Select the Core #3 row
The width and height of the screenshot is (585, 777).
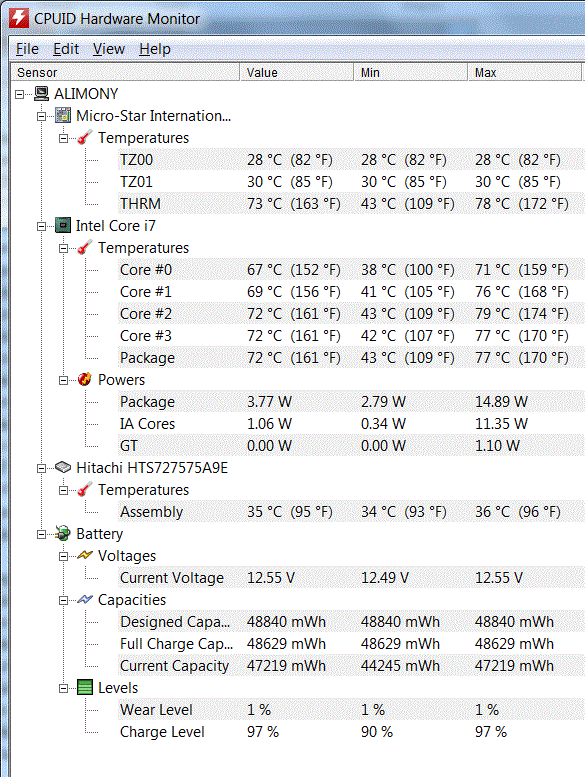(x=351, y=335)
